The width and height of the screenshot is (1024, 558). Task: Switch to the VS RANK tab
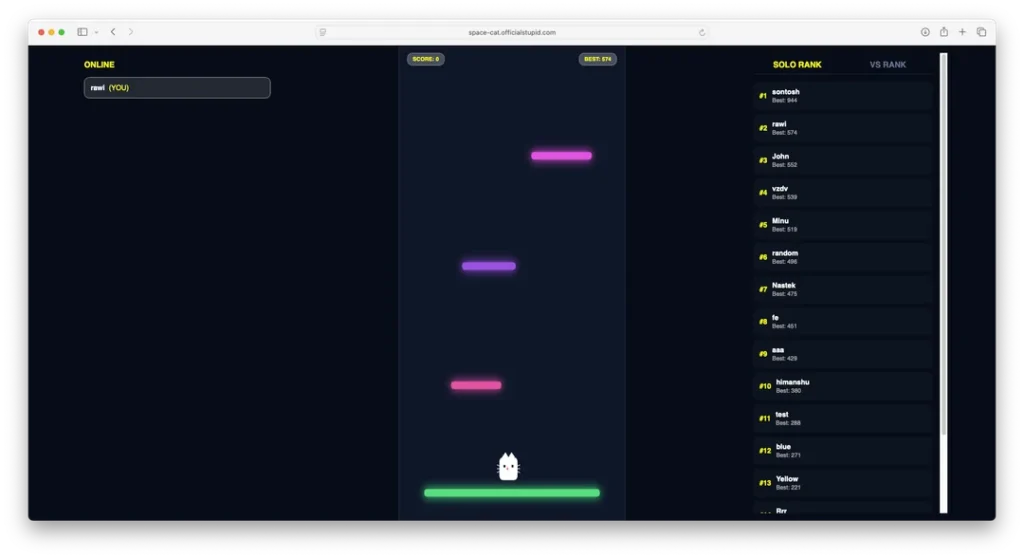coord(887,65)
